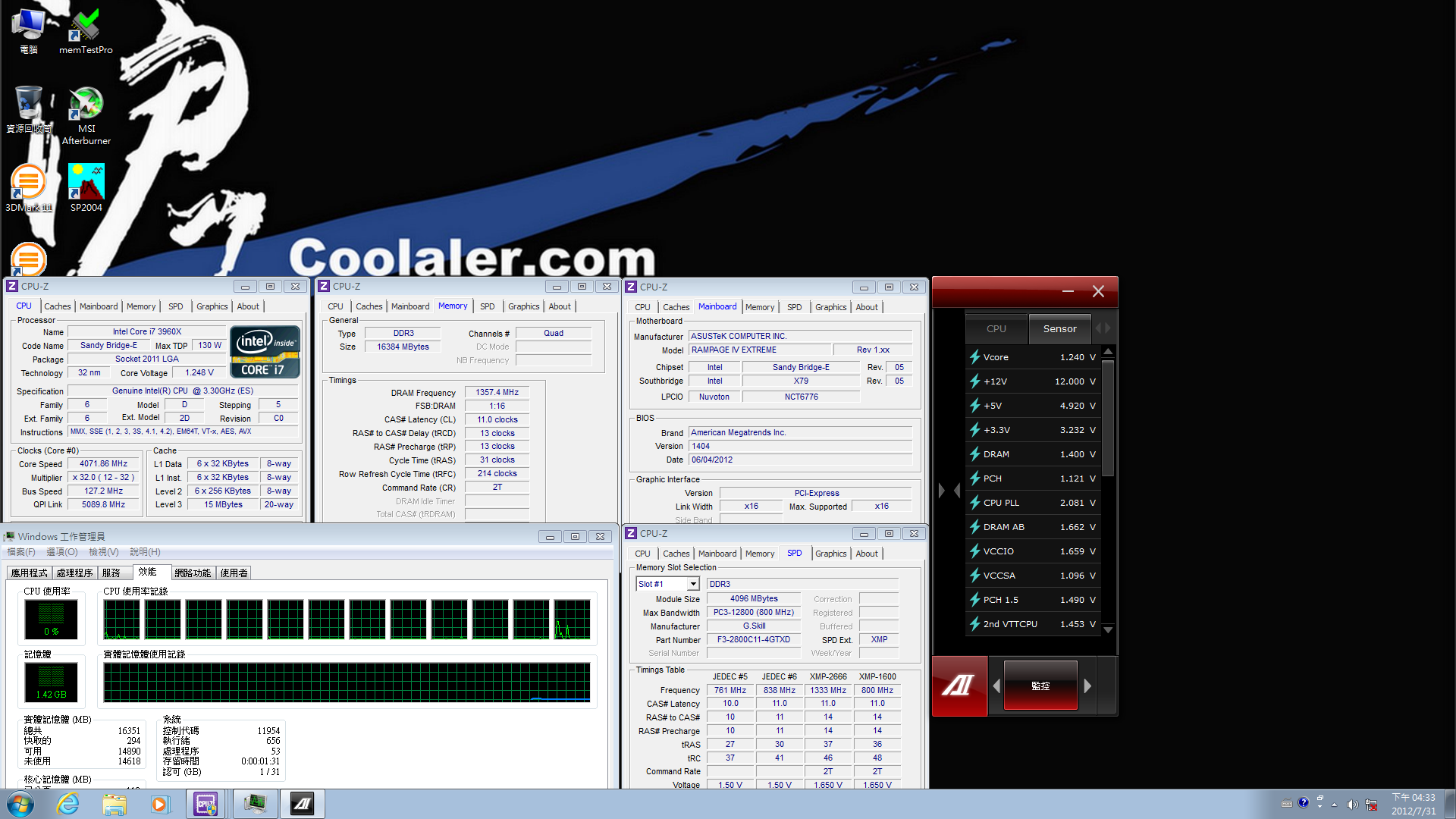Click sensor tab scroll arrows
Screen dimensions: 1456x819
tap(1103, 328)
